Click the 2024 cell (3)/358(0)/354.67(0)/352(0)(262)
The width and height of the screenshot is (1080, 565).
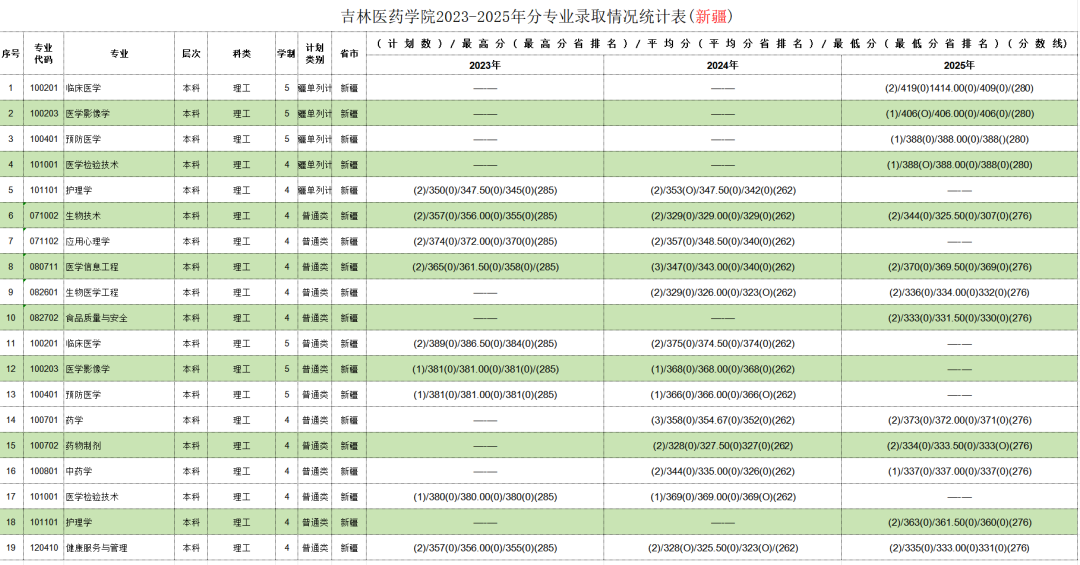[x=723, y=420]
